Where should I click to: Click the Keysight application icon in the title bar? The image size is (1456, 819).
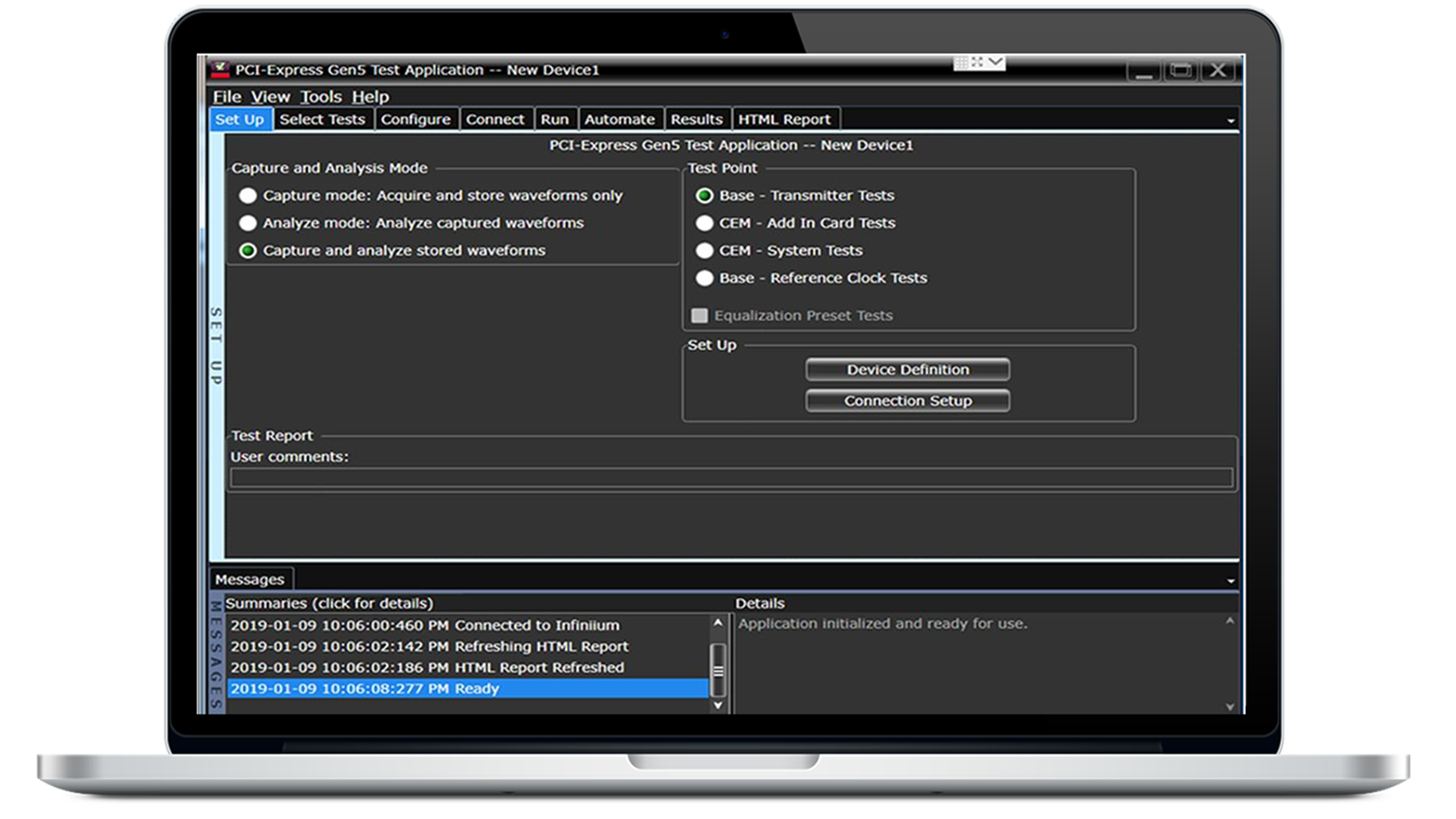click(x=221, y=69)
